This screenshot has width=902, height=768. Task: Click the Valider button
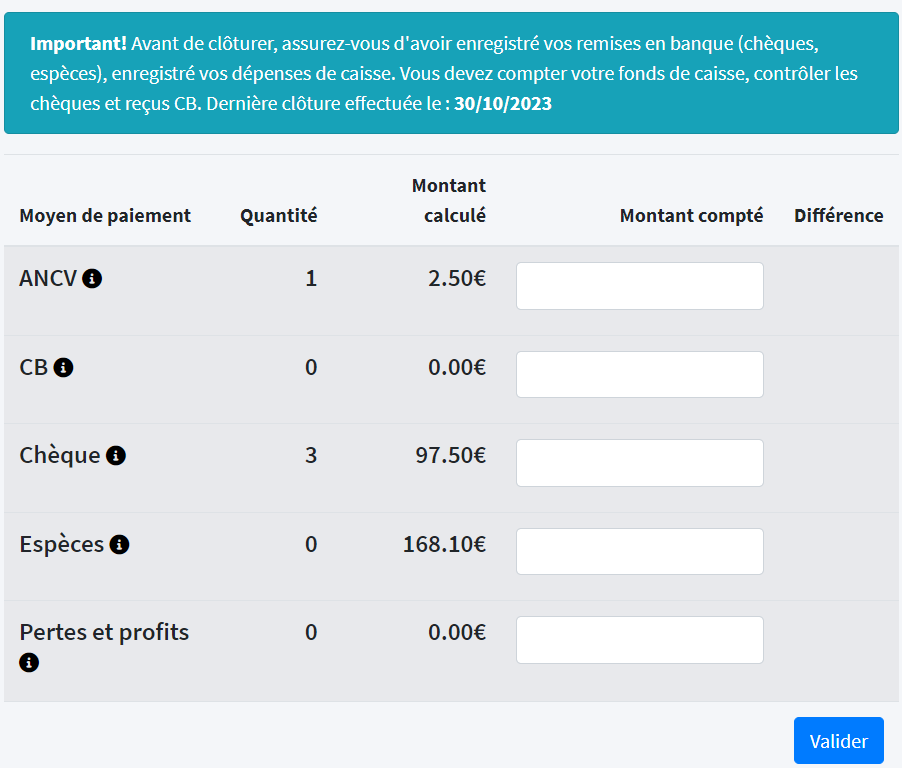(x=839, y=741)
